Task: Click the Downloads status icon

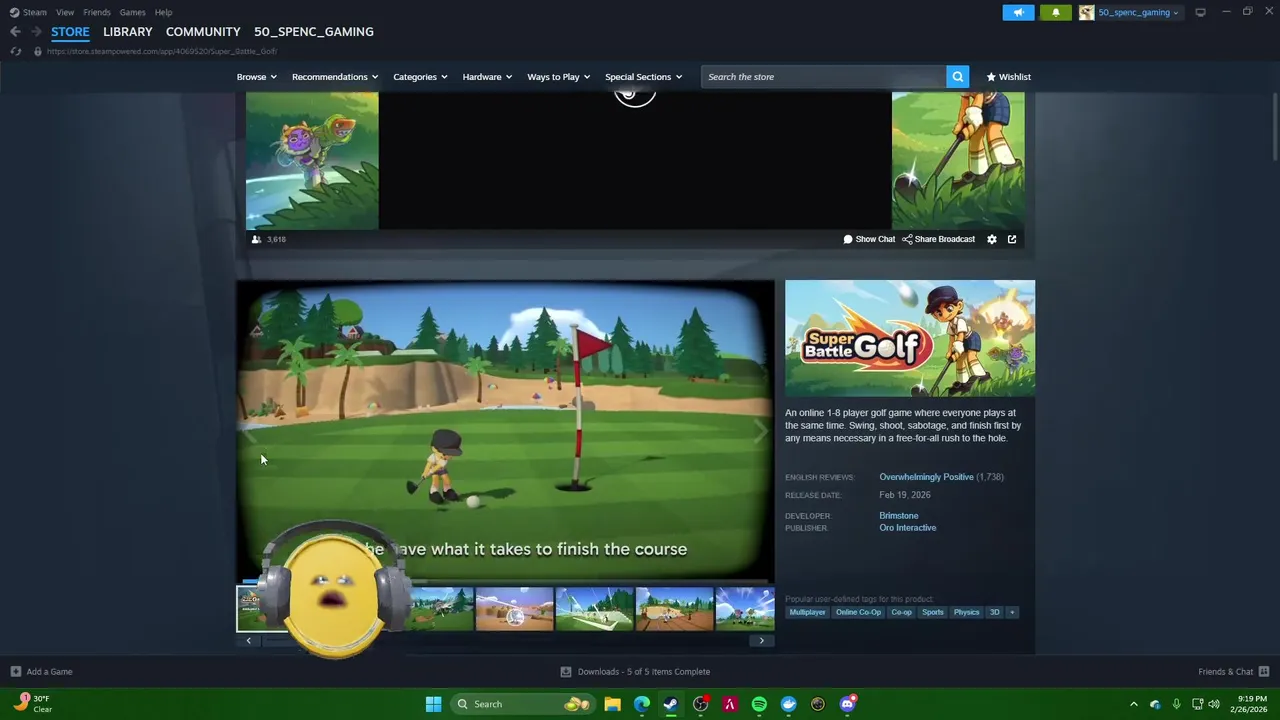Action: click(x=566, y=671)
